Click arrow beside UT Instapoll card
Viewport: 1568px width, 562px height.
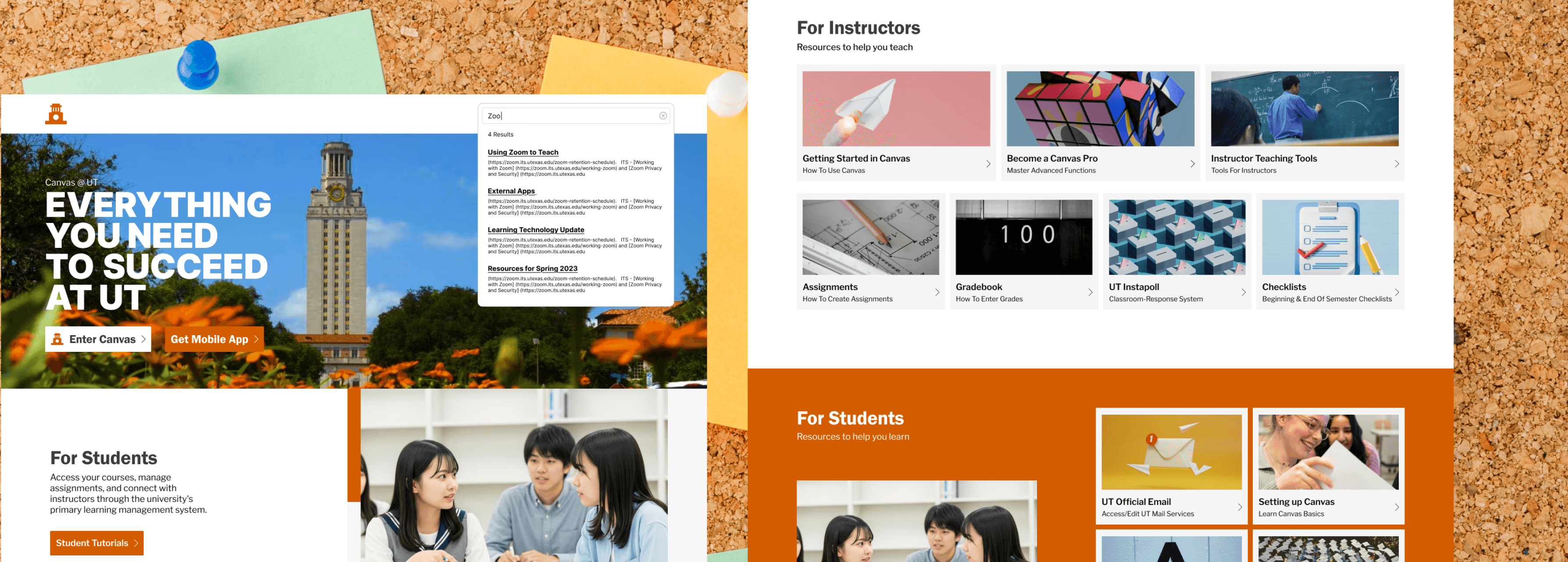pyautogui.click(x=1244, y=292)
